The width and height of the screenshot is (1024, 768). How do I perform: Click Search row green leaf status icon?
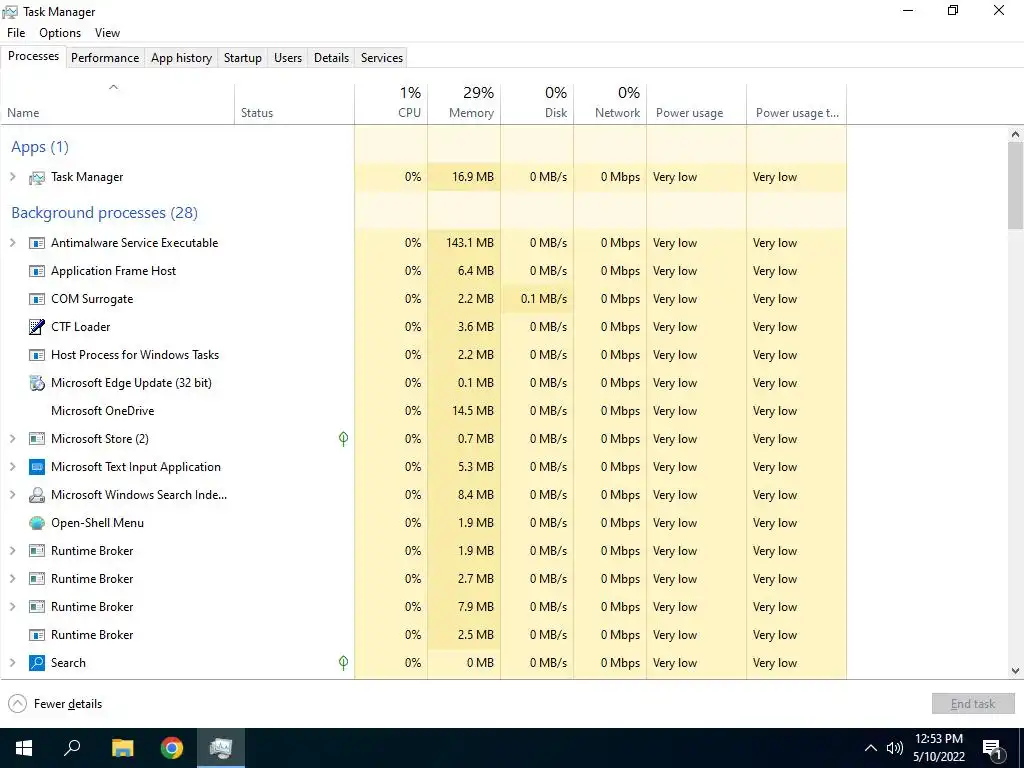click(x=344, y=663)
